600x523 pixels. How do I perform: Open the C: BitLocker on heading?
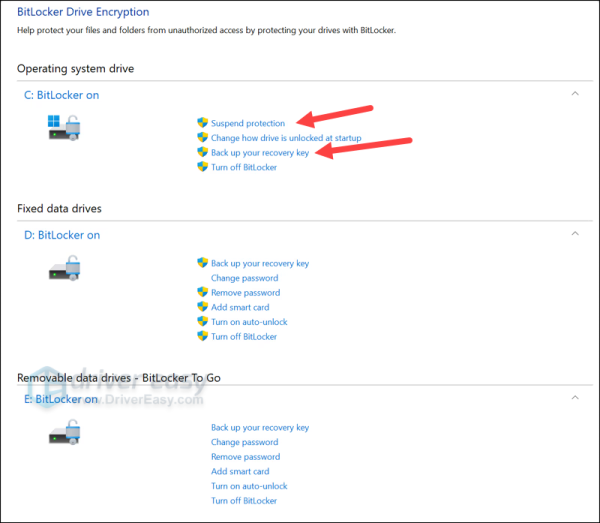(x=62, y=95)
